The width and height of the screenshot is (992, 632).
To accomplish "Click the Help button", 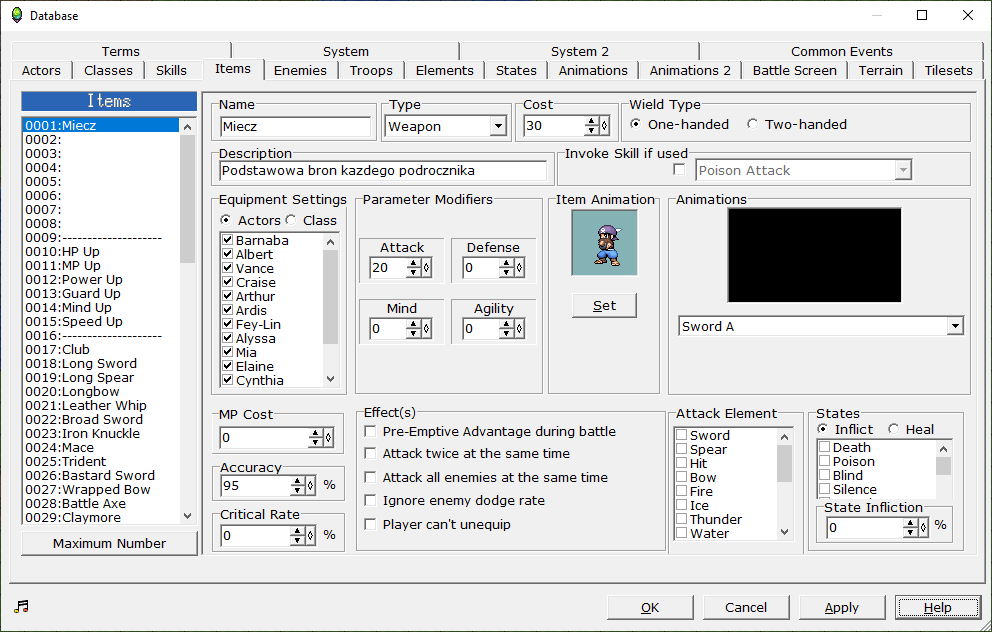I will pyautogui.click(x=938, y=607).
